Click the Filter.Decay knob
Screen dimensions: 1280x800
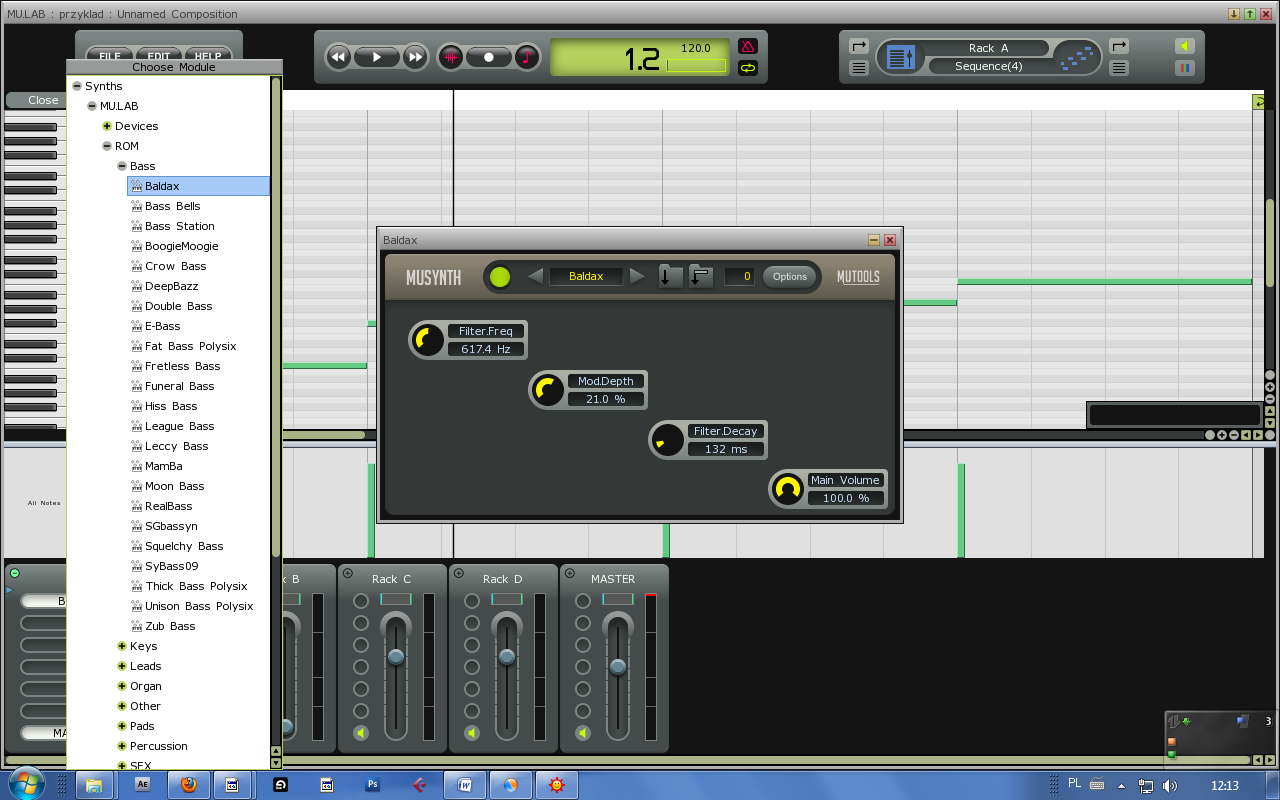(668, 440)
